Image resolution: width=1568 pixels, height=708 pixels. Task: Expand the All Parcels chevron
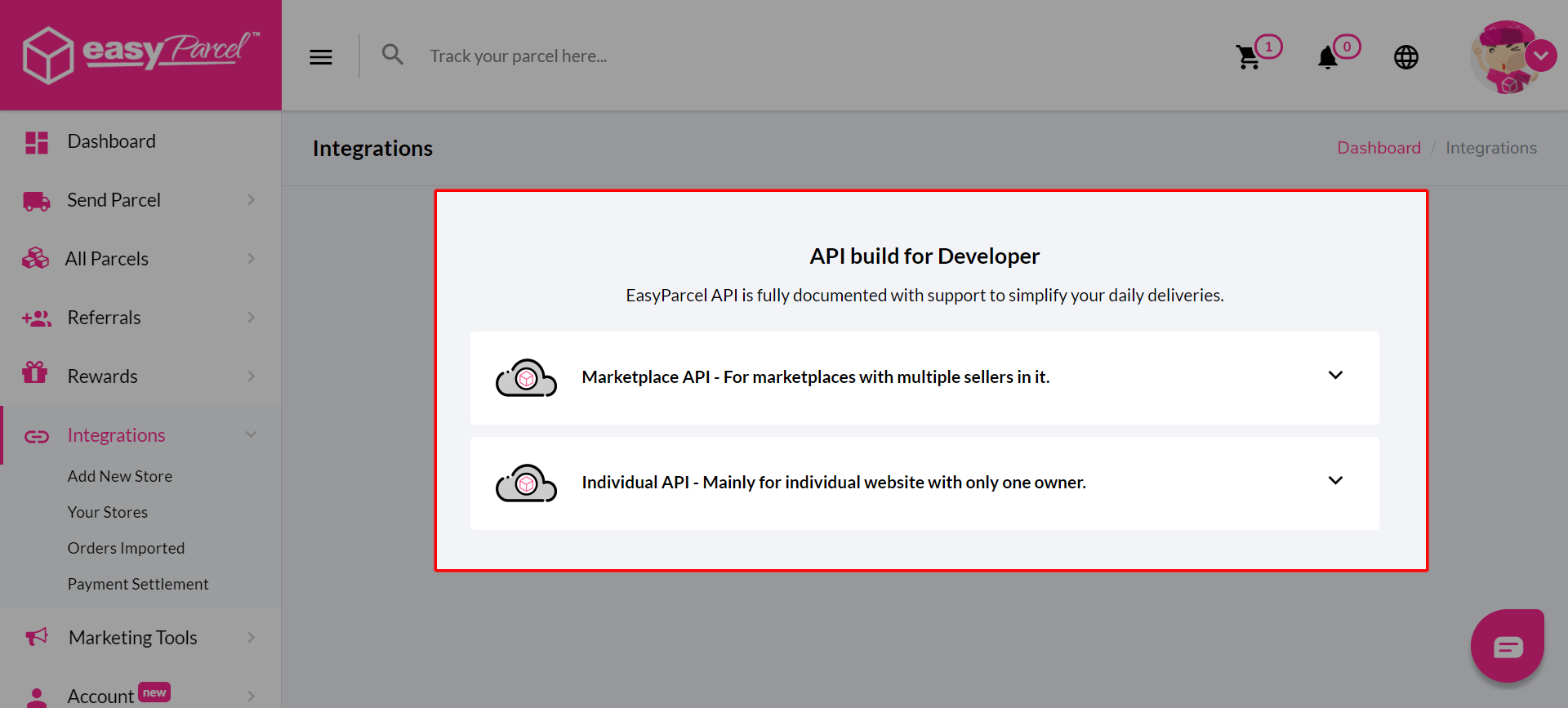pyautogui.click(x=252, y=259)
